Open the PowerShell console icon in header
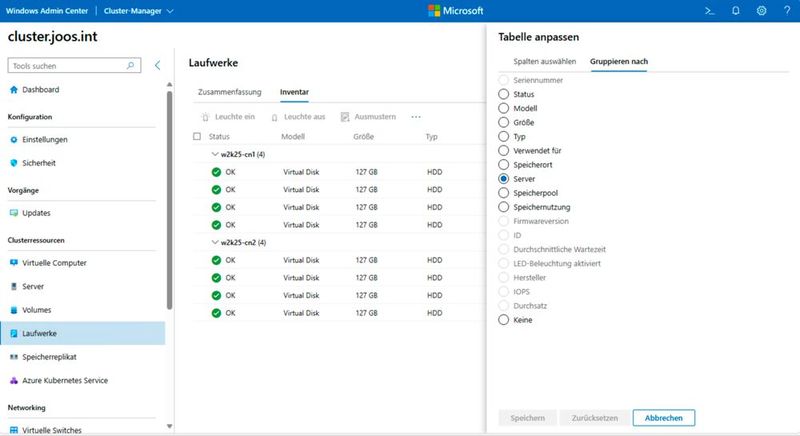This screenshot has height=436, width=800. [x=709, y=11]
